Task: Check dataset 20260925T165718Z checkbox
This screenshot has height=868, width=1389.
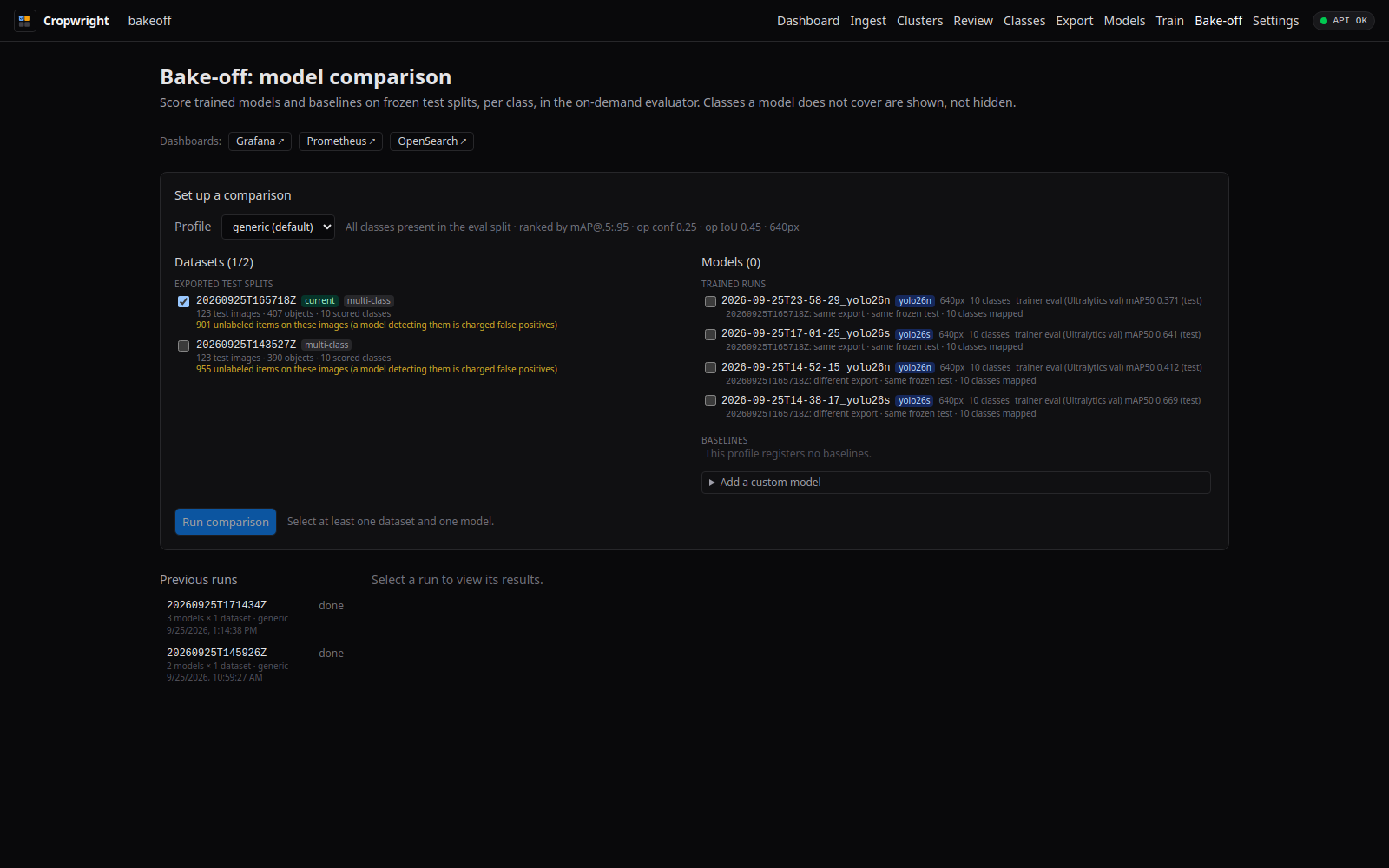Action: pyautogui.click(x=183, y=302)
